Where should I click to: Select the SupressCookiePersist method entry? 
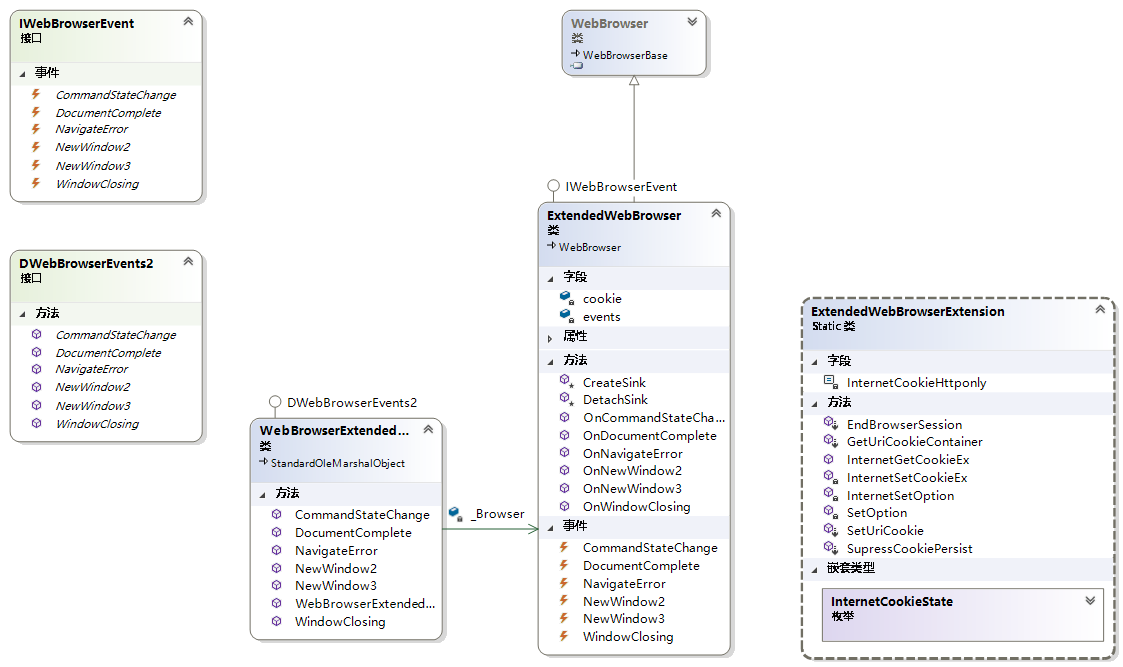[x=909, y=548]
